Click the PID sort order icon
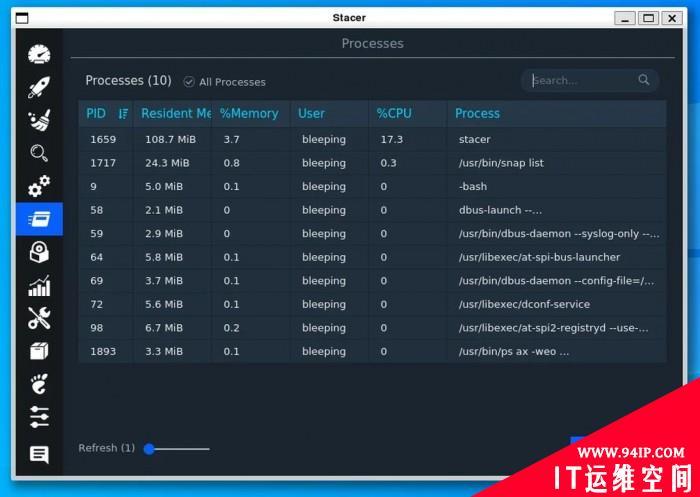 [x=123, y=114]
